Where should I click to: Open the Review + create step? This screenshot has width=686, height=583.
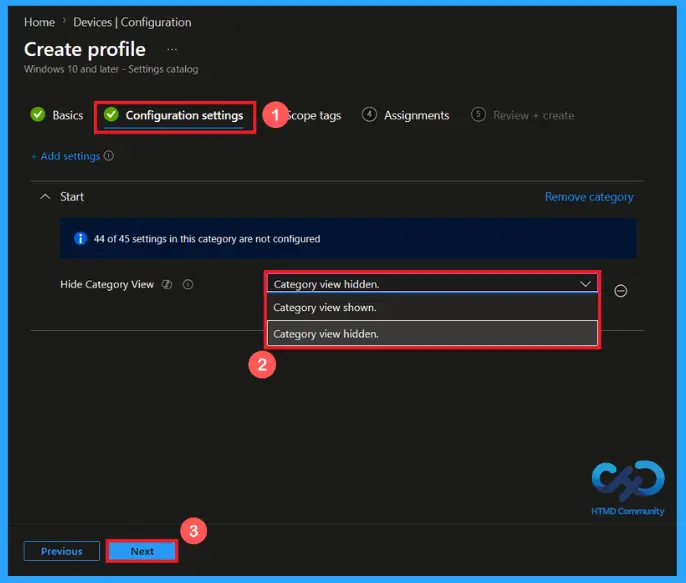click(522, 115)
